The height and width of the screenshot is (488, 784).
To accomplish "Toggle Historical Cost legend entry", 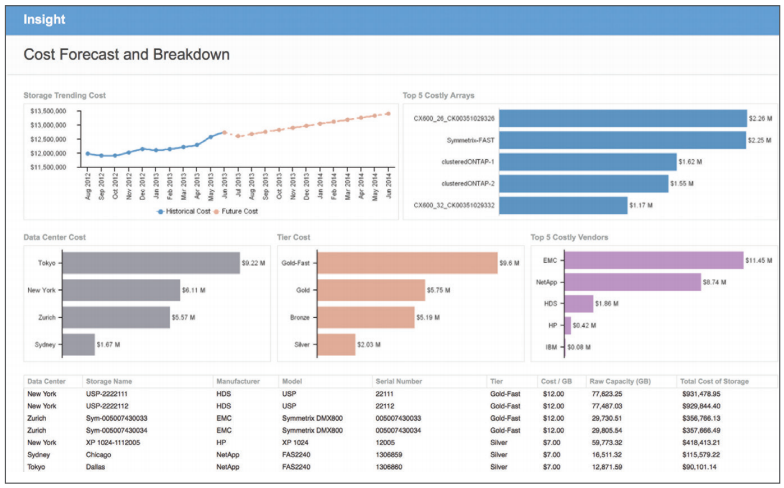I will coord(184,212).
